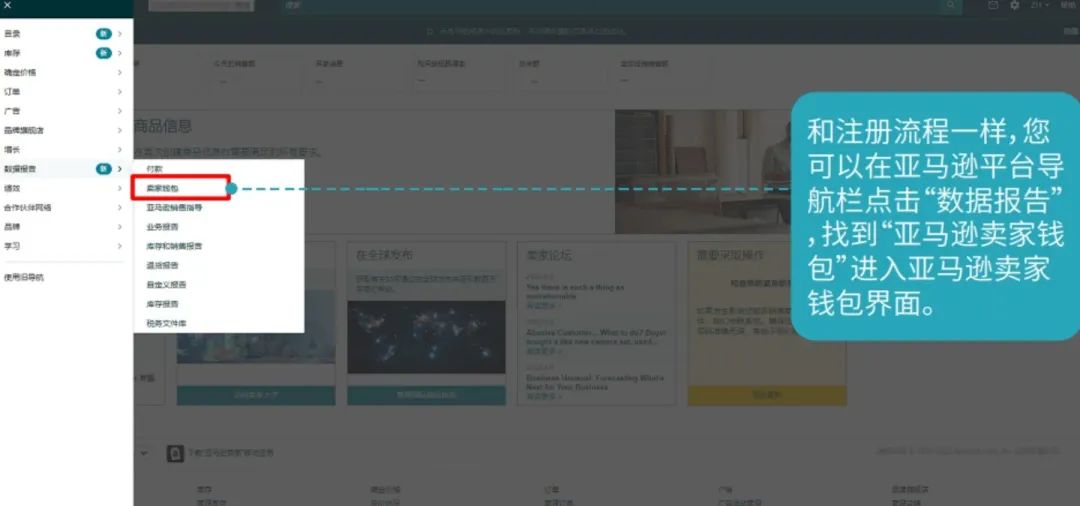Click the yellow button in the 需要采取操作 card
The width and height of the screenshot is (1080, 506).
click(x=767, y=395)
